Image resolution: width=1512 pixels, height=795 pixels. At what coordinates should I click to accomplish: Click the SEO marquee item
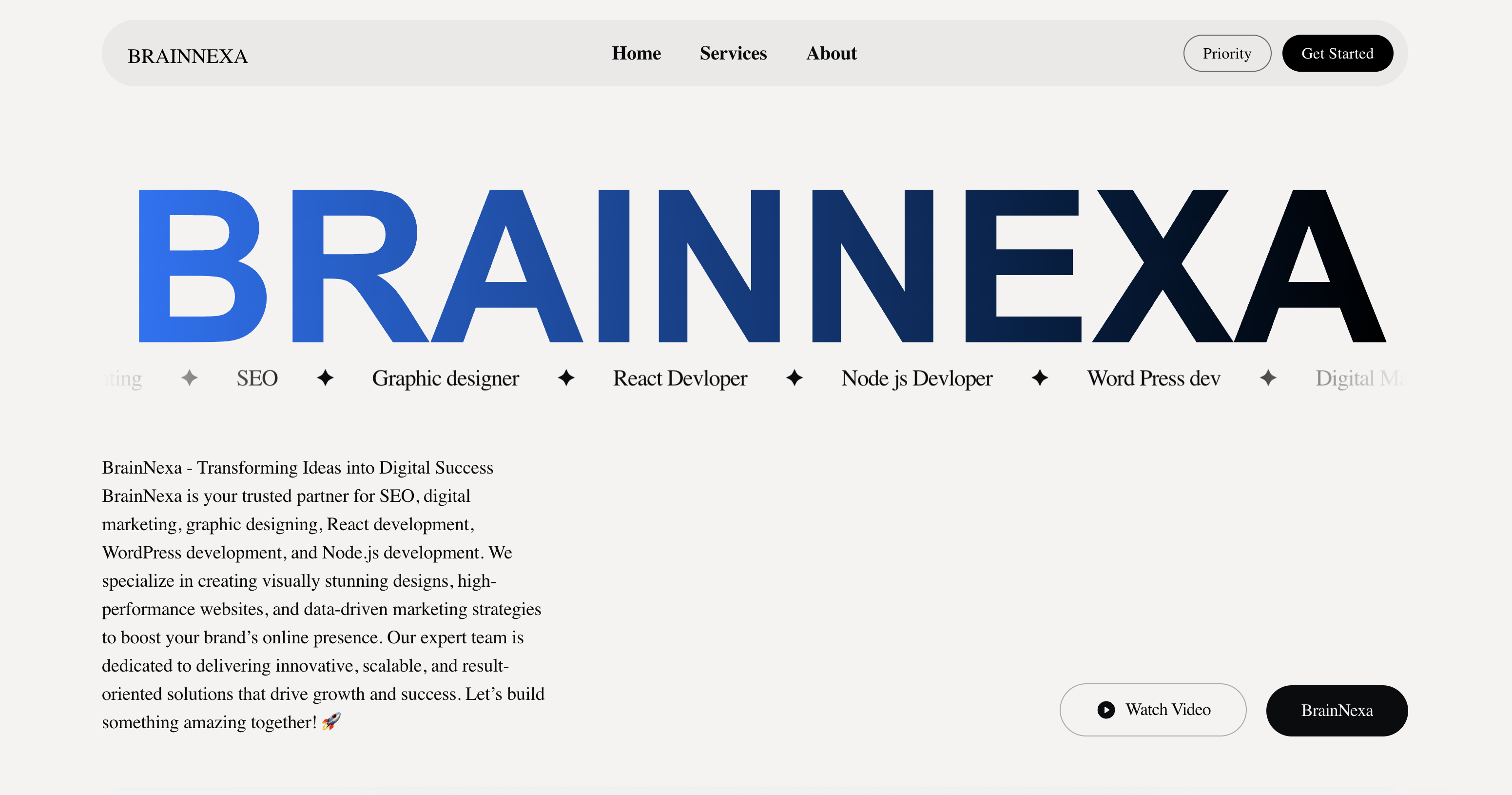tap(257, 378)
